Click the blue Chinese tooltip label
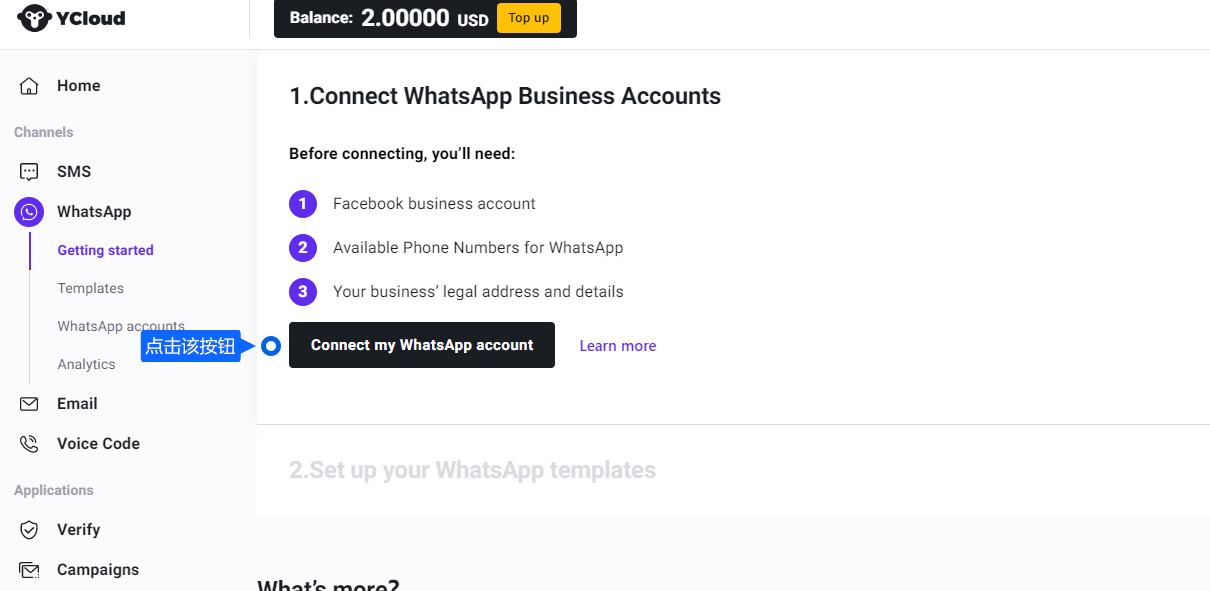 tap(190, 346)
